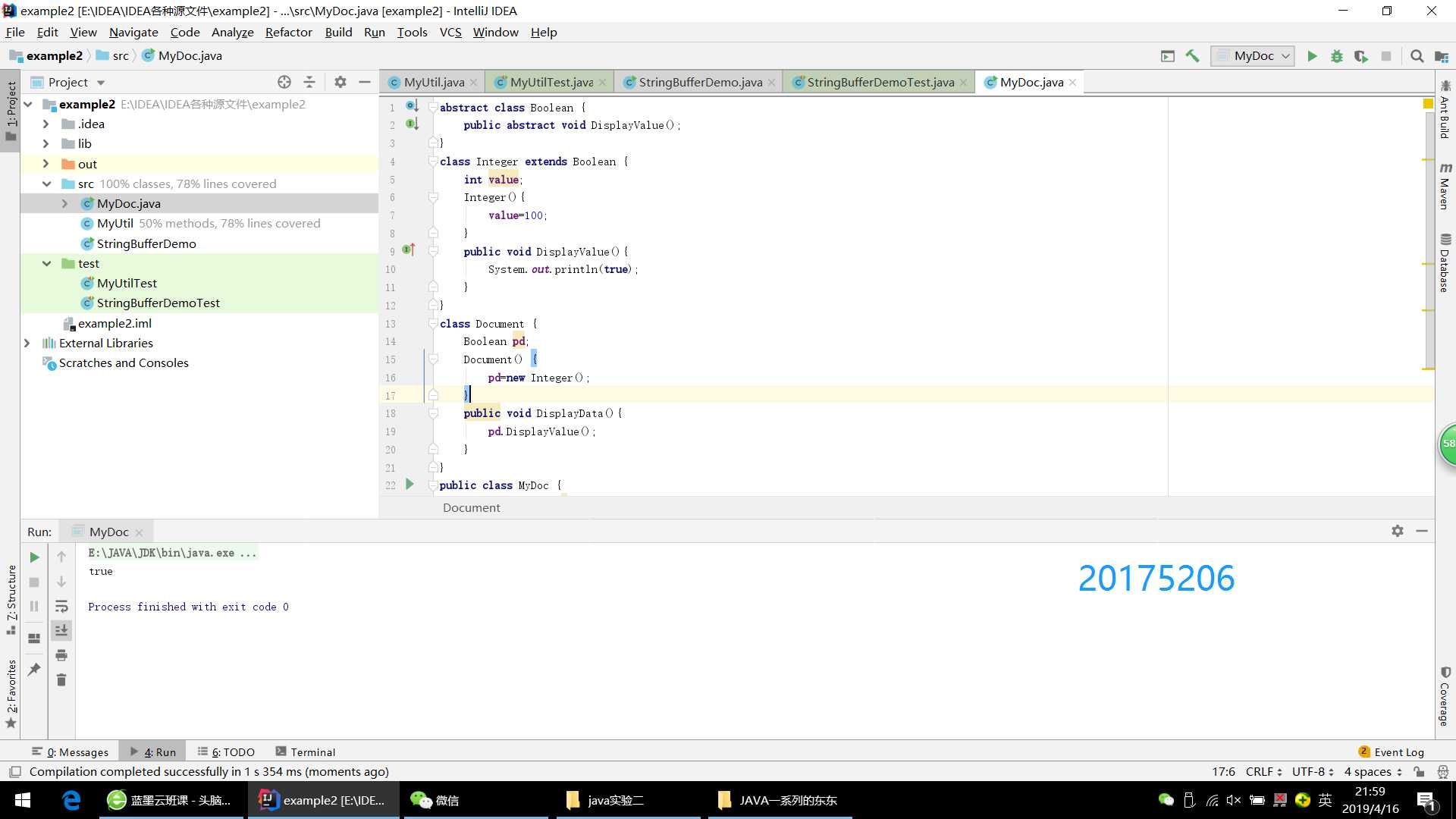Expand the .idea folder

(45, 124)
